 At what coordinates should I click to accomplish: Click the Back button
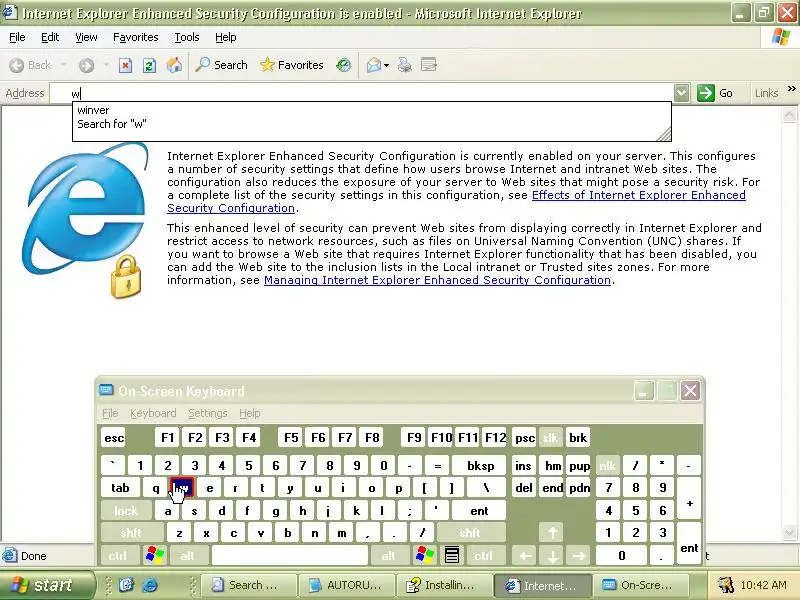click(x=31, y=65)
